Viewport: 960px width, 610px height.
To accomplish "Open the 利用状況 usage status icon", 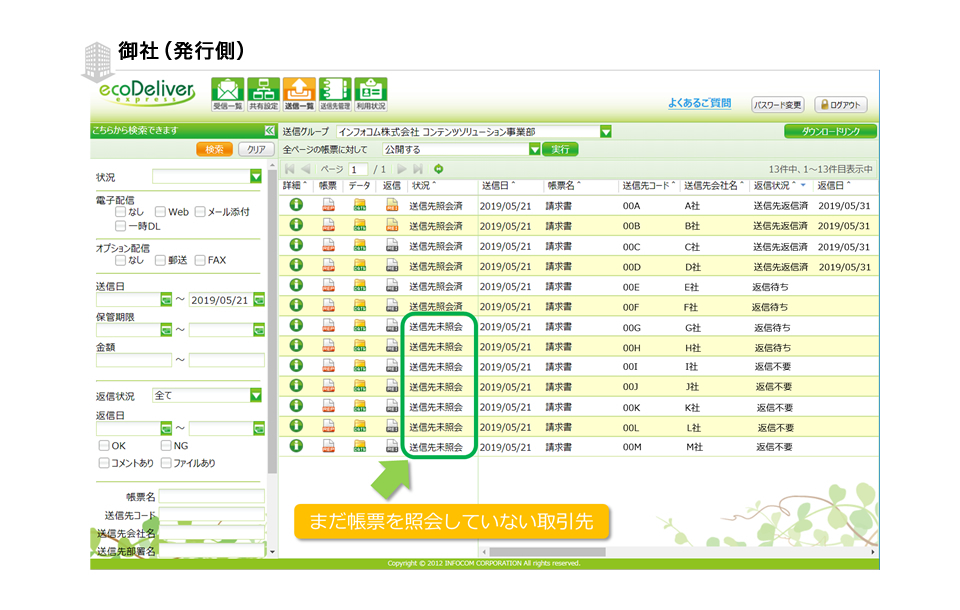I will click(x=371, y=92).
